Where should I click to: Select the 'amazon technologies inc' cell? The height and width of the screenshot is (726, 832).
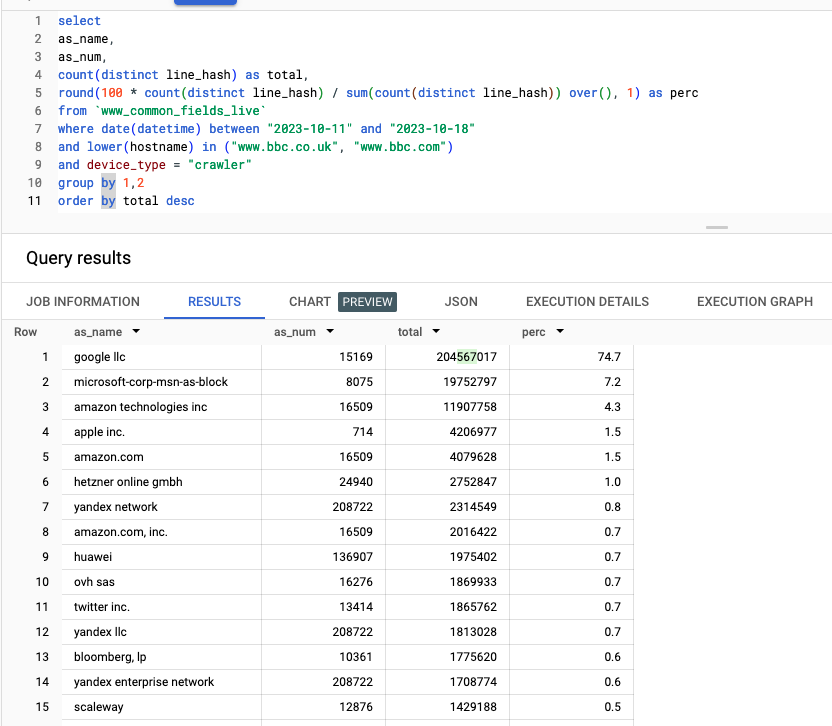(x=161, y=407)
